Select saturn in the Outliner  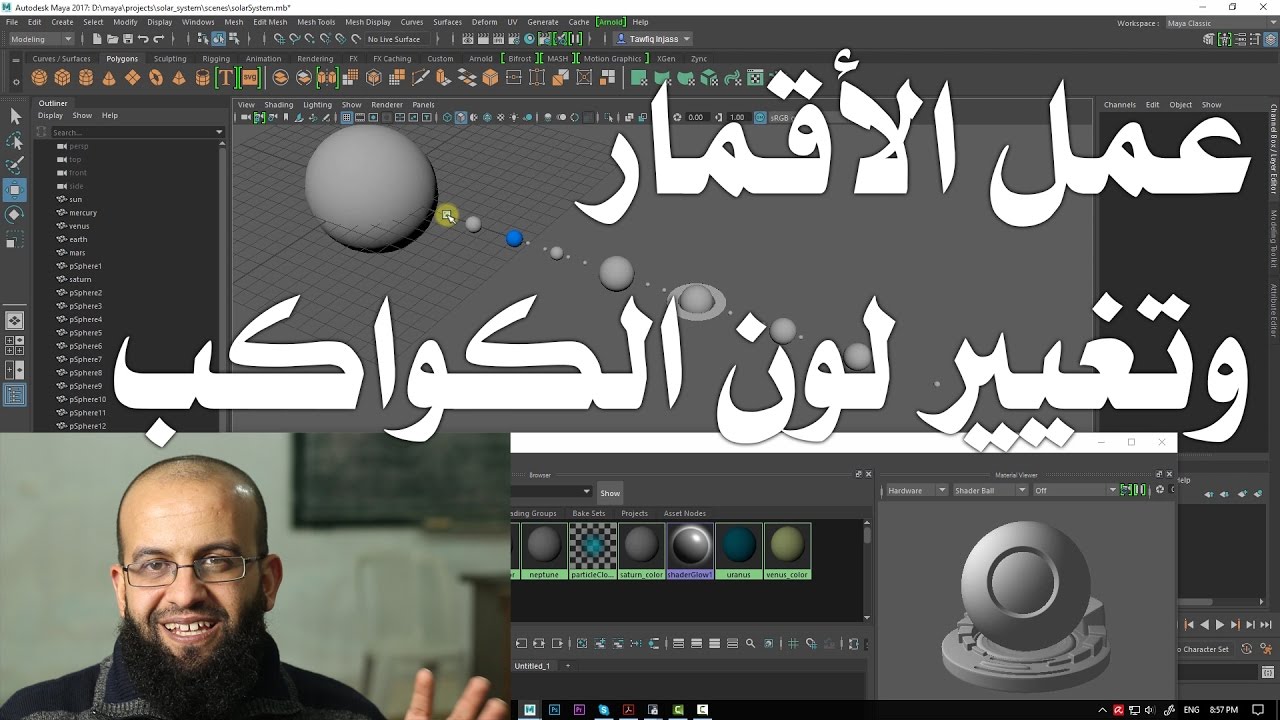80,279
